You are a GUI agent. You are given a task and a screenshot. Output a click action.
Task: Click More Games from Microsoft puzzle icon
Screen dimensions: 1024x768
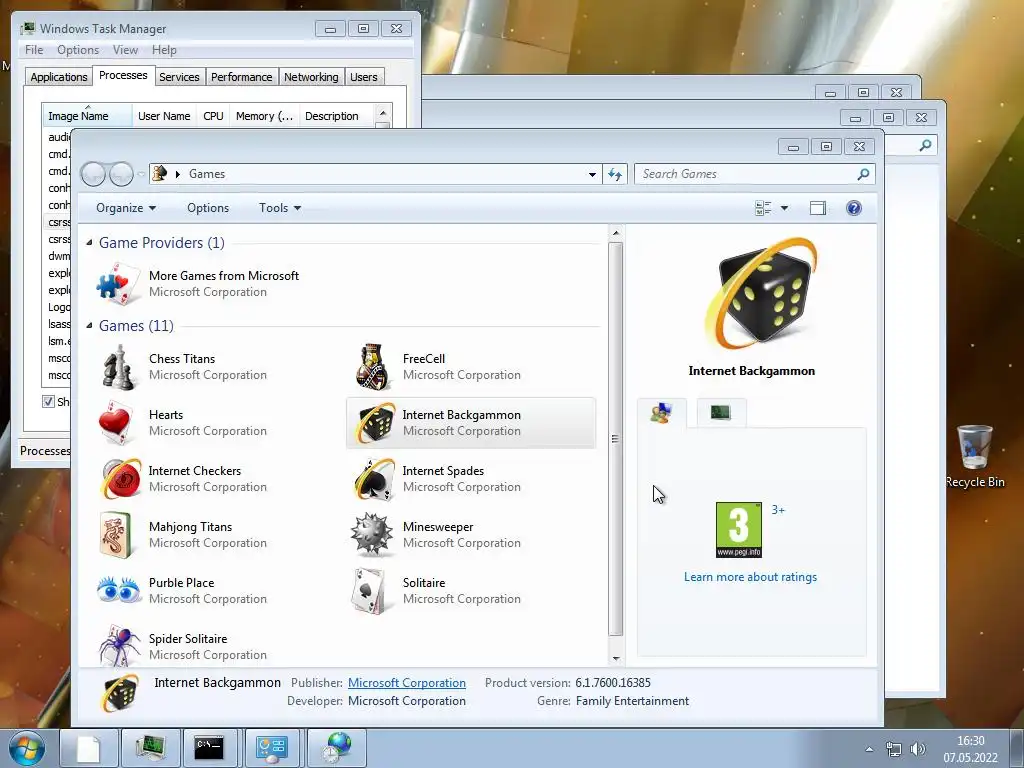pos(119,283)
